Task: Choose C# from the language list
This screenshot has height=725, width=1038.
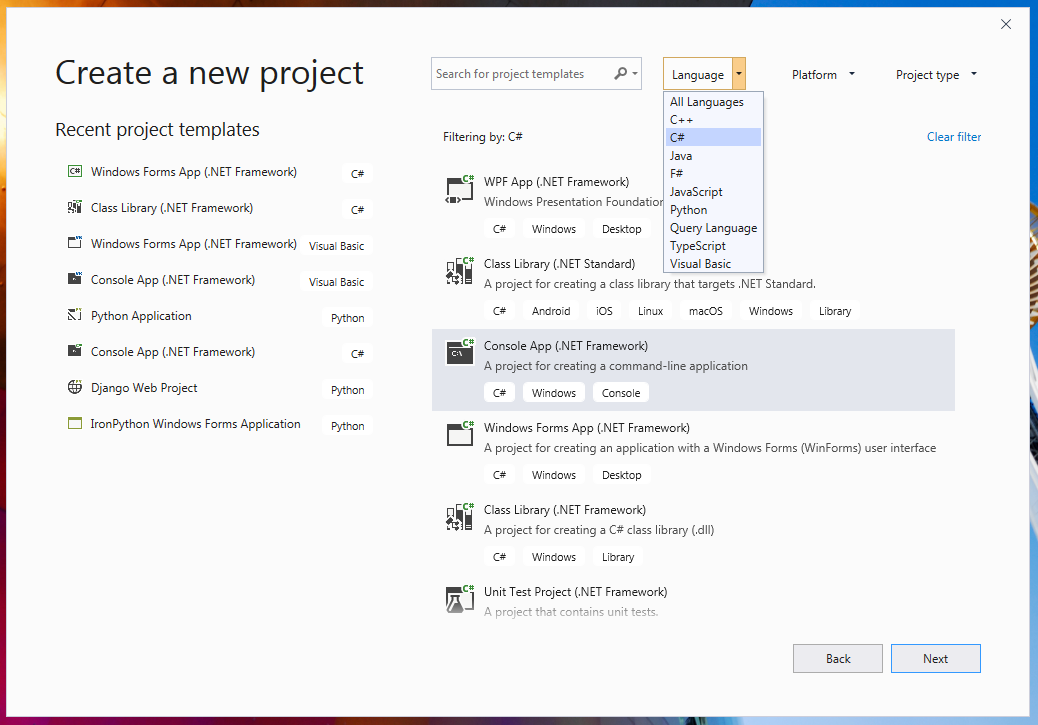Action: click(x=713, y=137)
